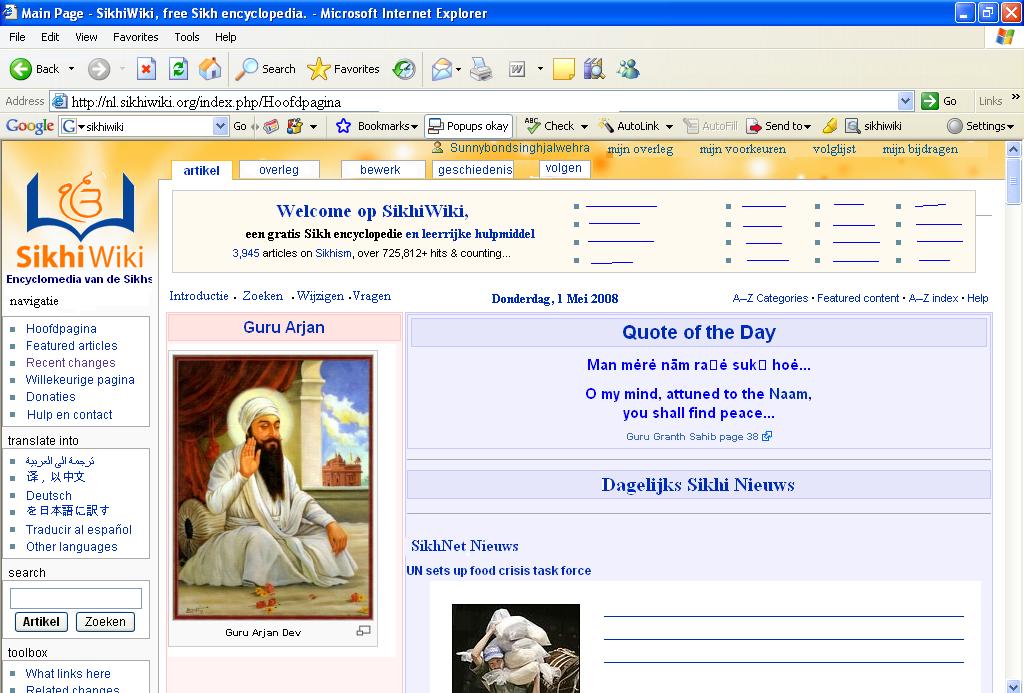Screen dimensions: 1024x693
Task: Open Recent changes link
Action: (71, 363)
